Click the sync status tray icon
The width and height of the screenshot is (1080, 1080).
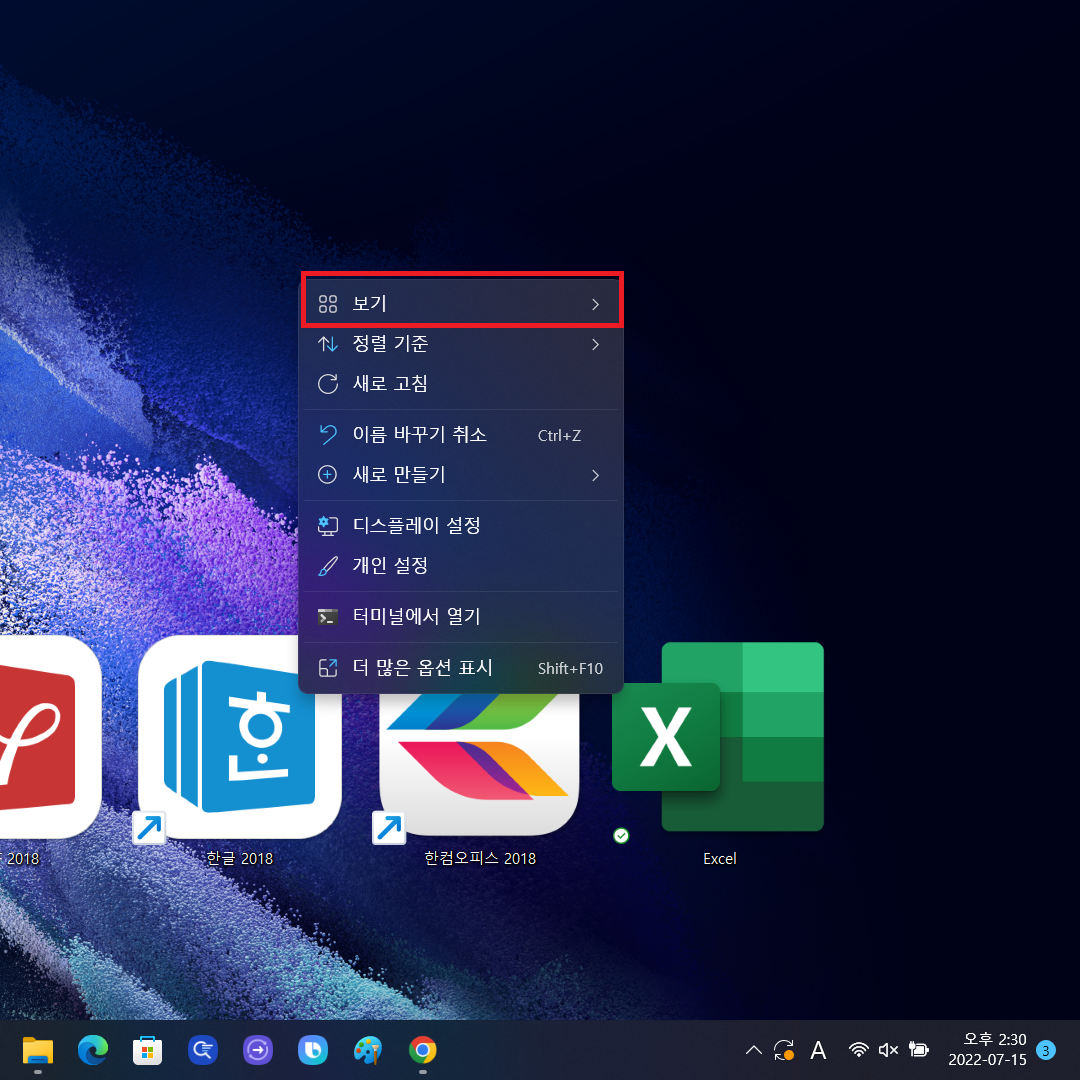(784, 1050)
